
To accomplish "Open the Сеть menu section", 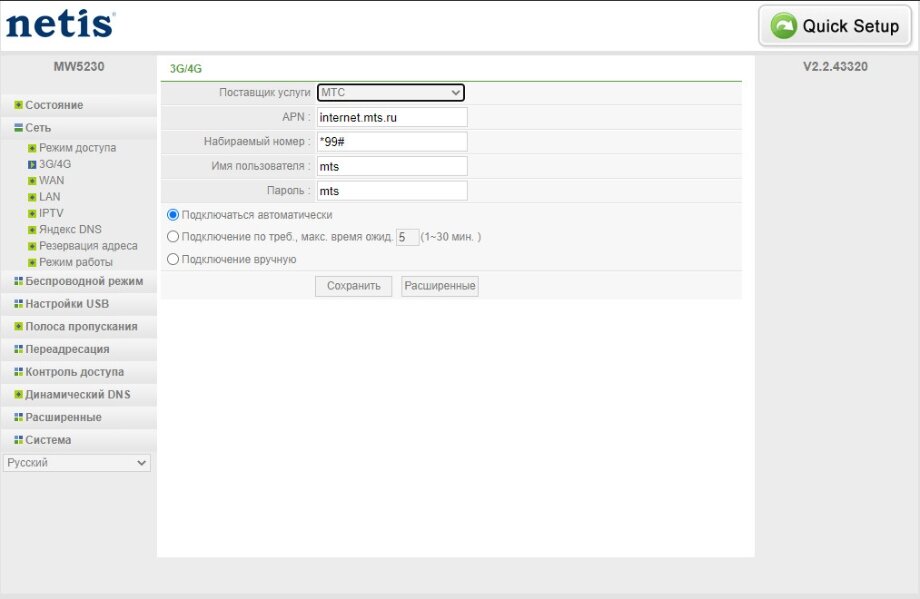I will [x=38, y=128].
